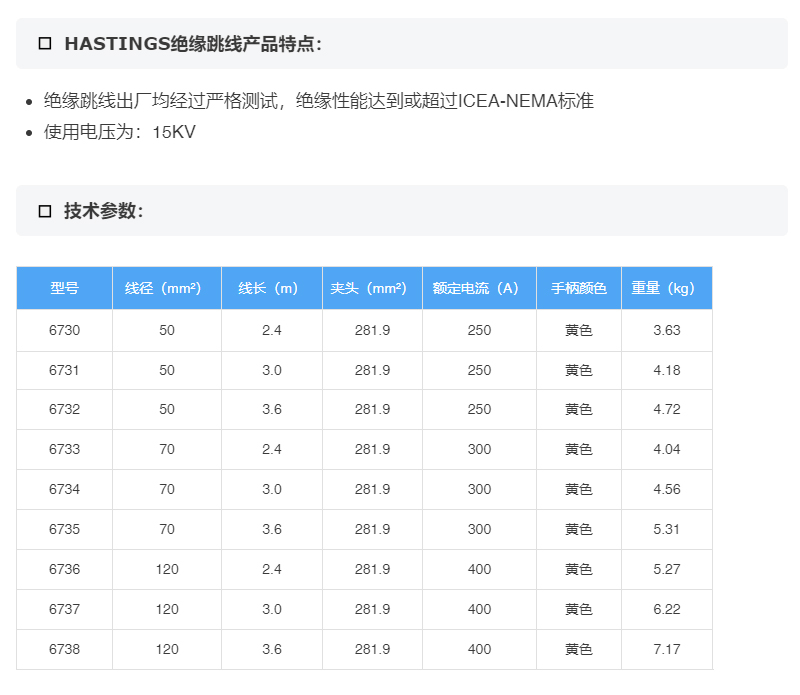This screenshot has width=800, height=695.
Task: Select the 技术参数 heading text
Action: [104, 211]
